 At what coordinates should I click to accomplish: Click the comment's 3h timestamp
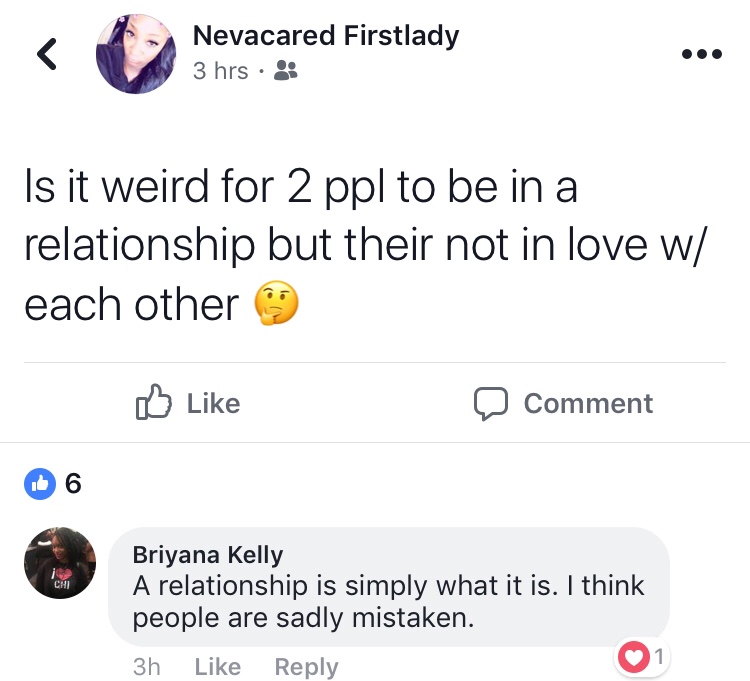[x=146, y=666]
